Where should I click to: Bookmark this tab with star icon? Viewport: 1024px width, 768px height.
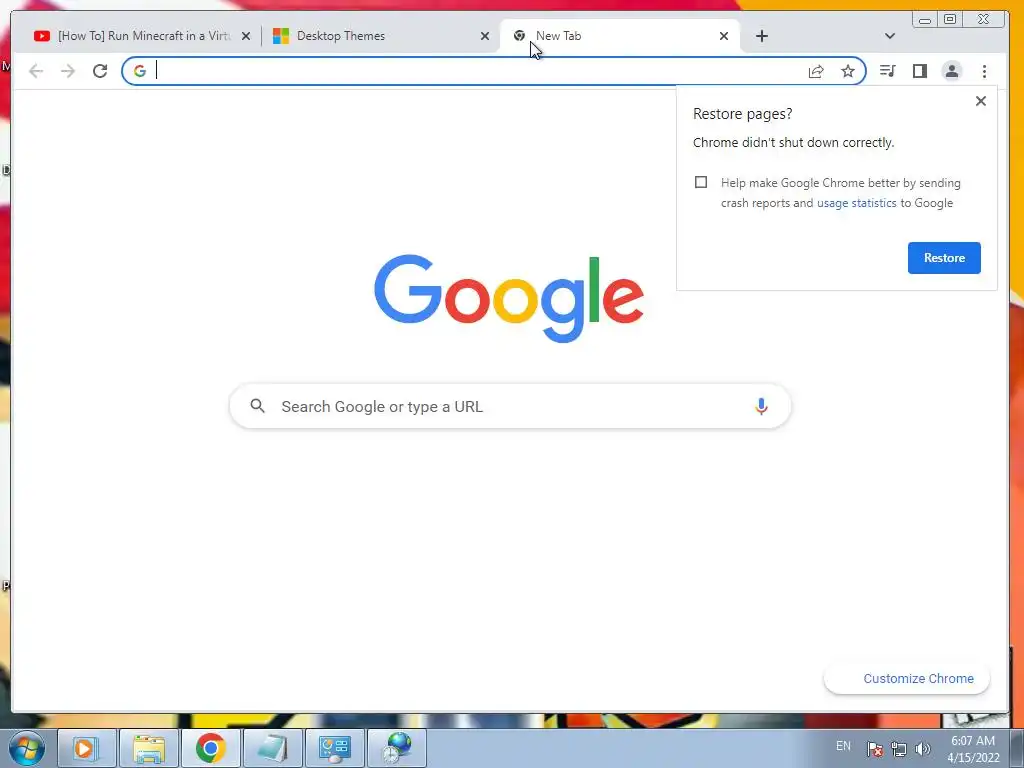click(848, 71)
